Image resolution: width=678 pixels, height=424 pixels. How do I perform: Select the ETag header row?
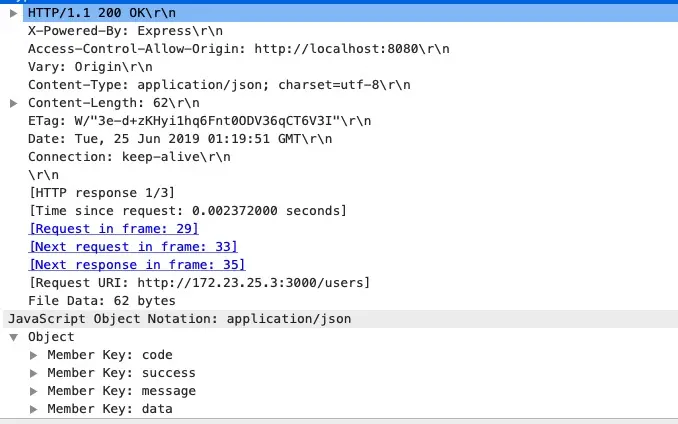tap(199, 121)
